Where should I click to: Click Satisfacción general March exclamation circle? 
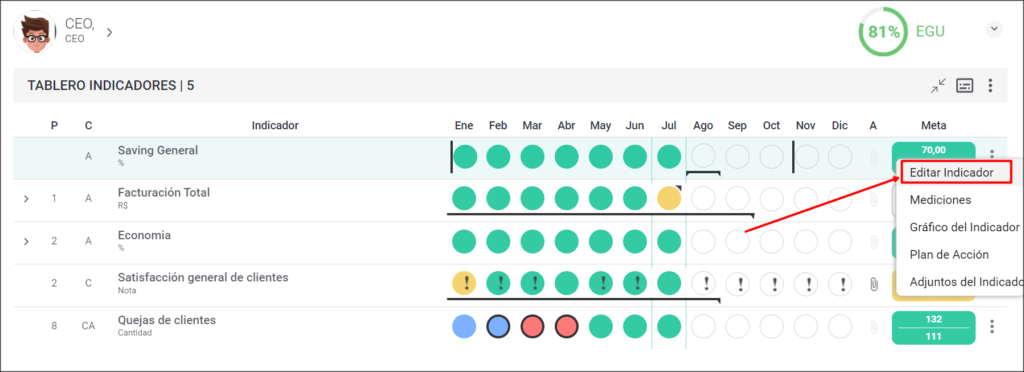pos(533,284)
